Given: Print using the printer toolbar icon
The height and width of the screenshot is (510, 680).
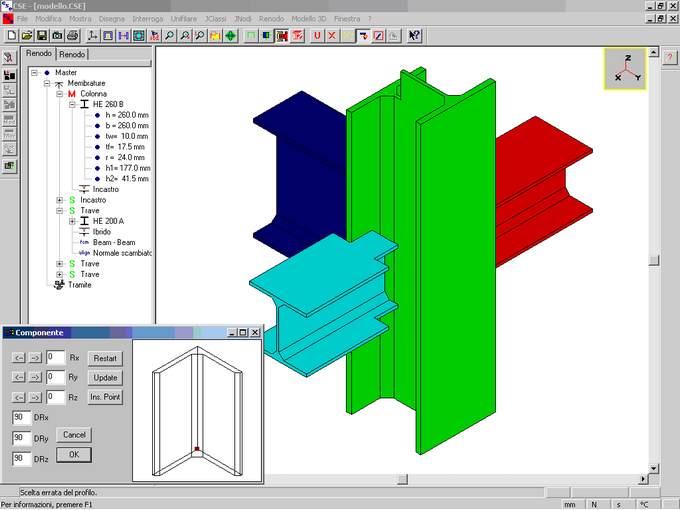Looking at the screenshot, I should [x=72, y=36].
